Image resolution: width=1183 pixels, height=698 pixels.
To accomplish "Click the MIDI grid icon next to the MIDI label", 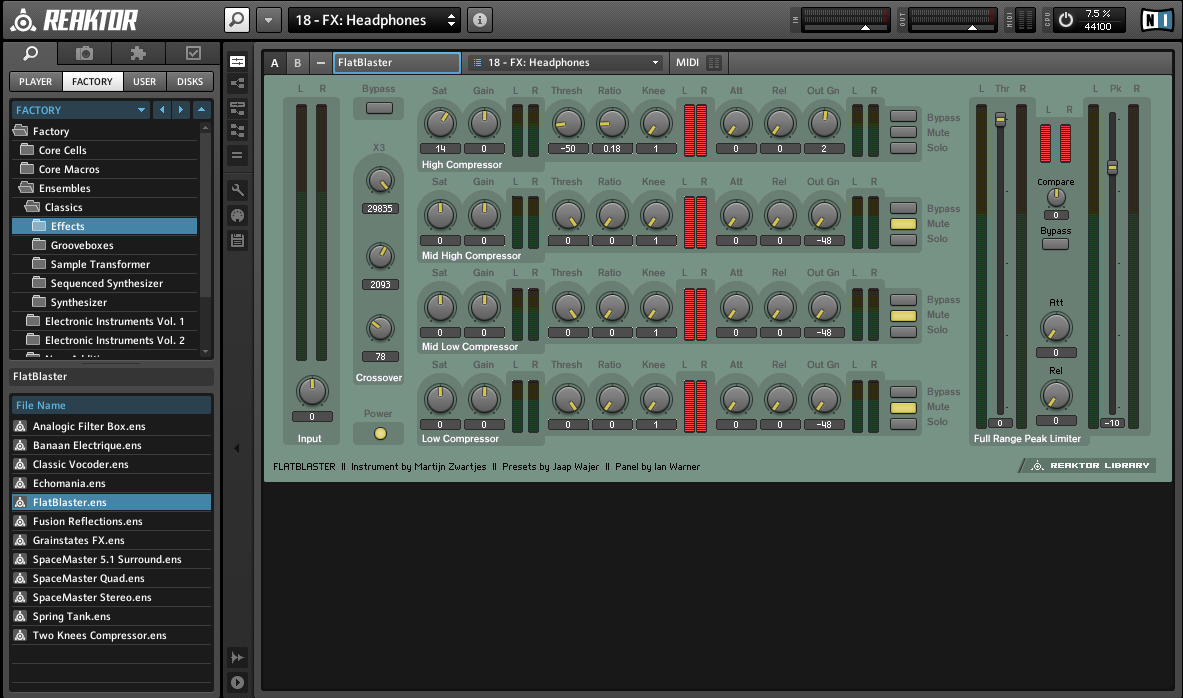I will coord(714,63).
